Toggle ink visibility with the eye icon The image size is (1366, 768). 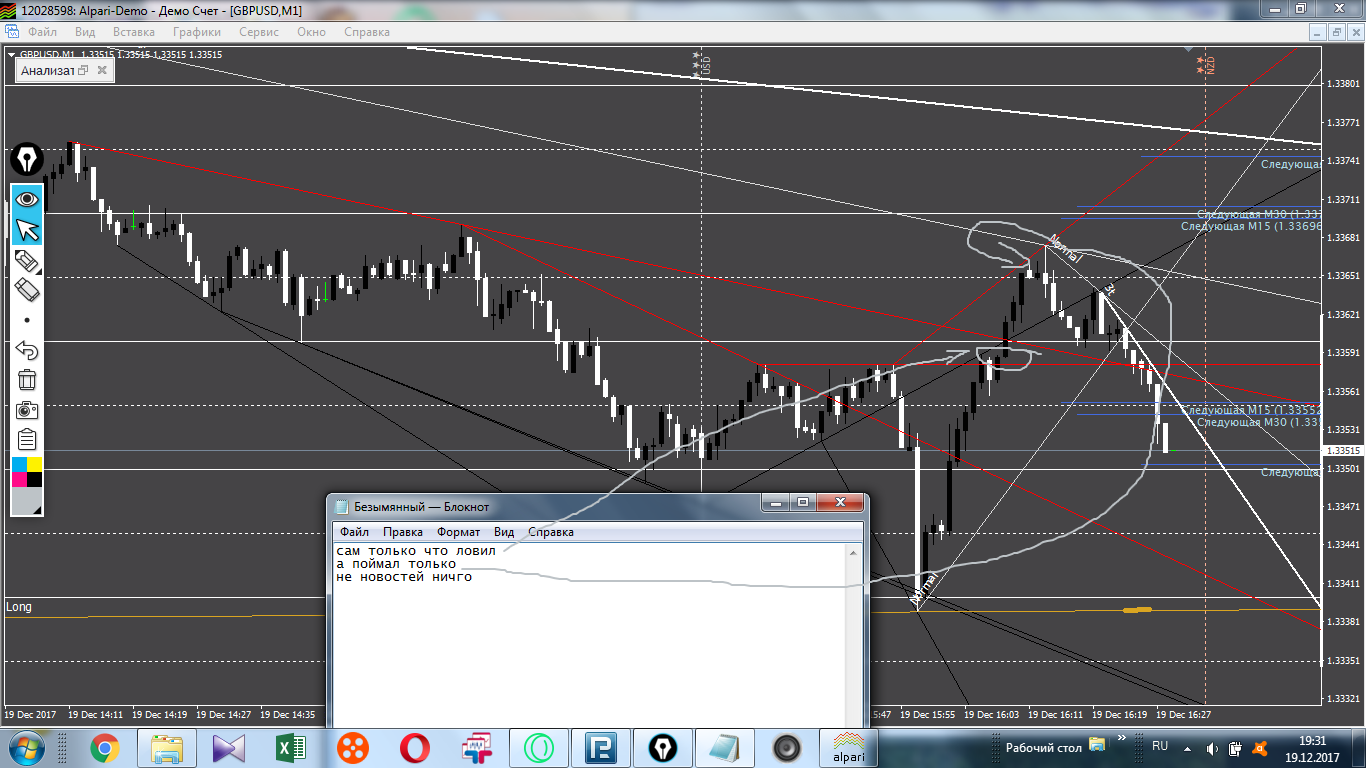click(27, 199)
